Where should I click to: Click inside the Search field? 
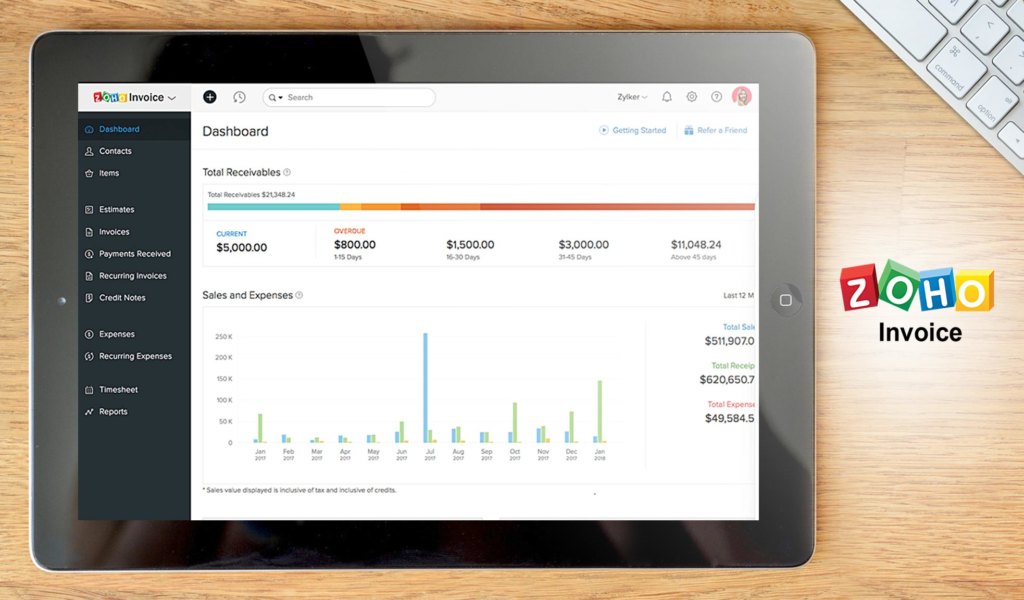(x=355, y=98)
